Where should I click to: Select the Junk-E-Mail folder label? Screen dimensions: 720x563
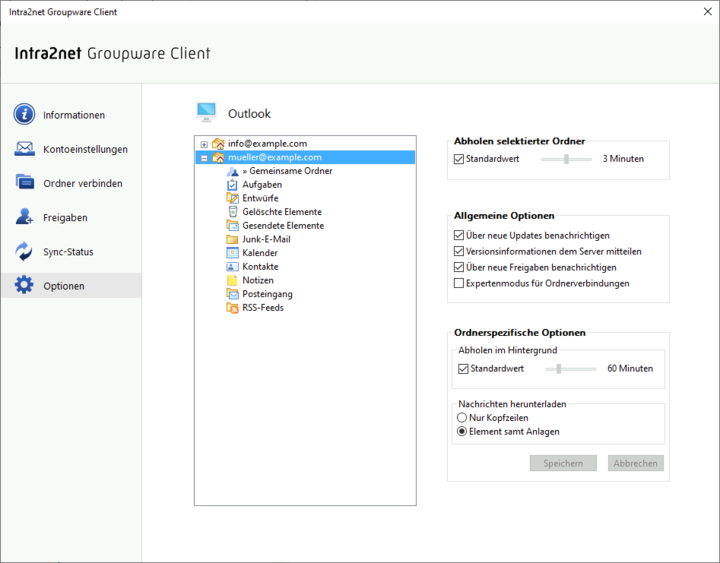266,239
